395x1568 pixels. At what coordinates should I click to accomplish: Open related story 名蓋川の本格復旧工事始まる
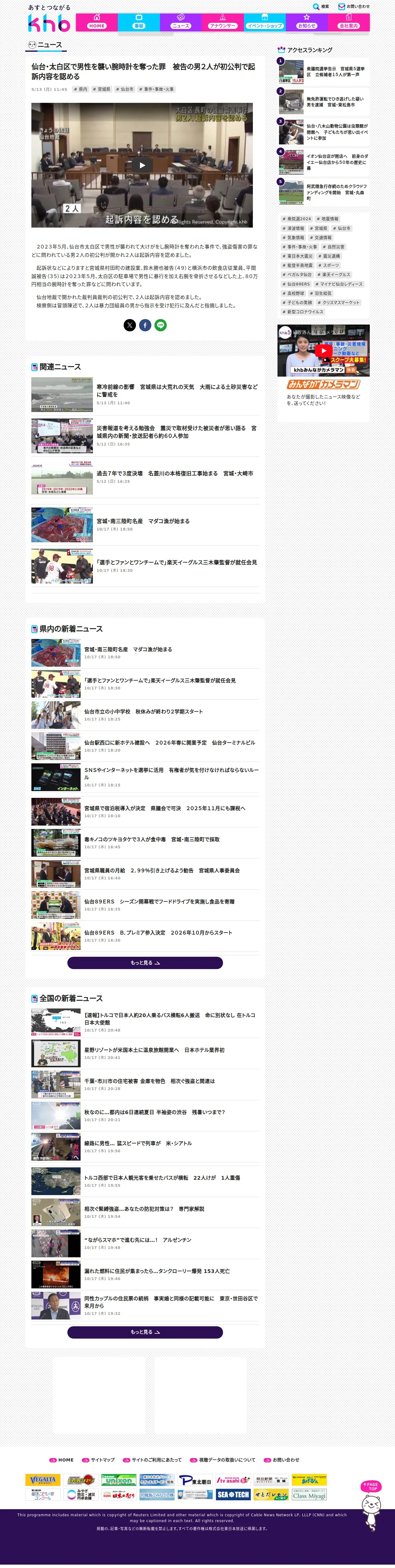145,477
